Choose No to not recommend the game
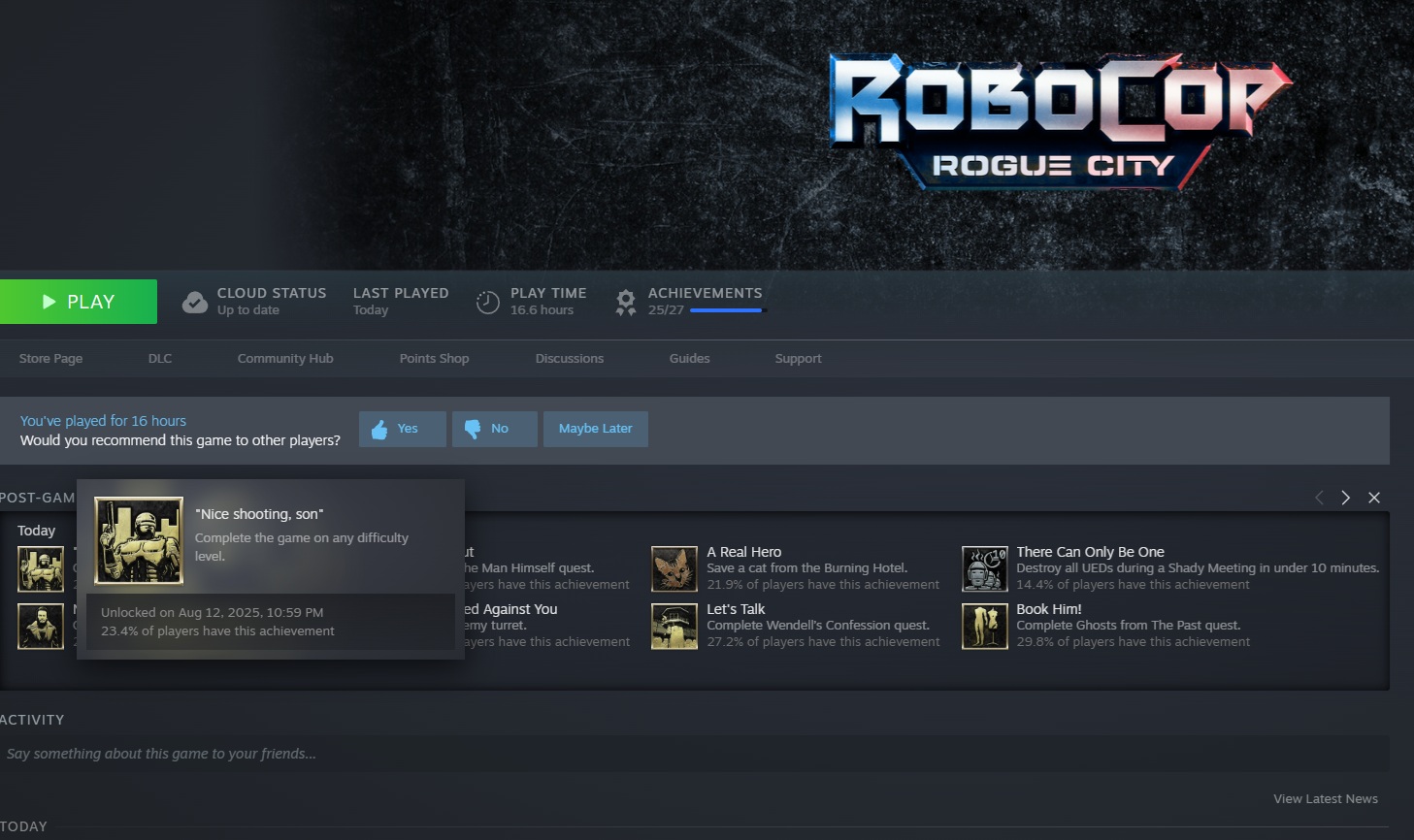 point(495,429)
